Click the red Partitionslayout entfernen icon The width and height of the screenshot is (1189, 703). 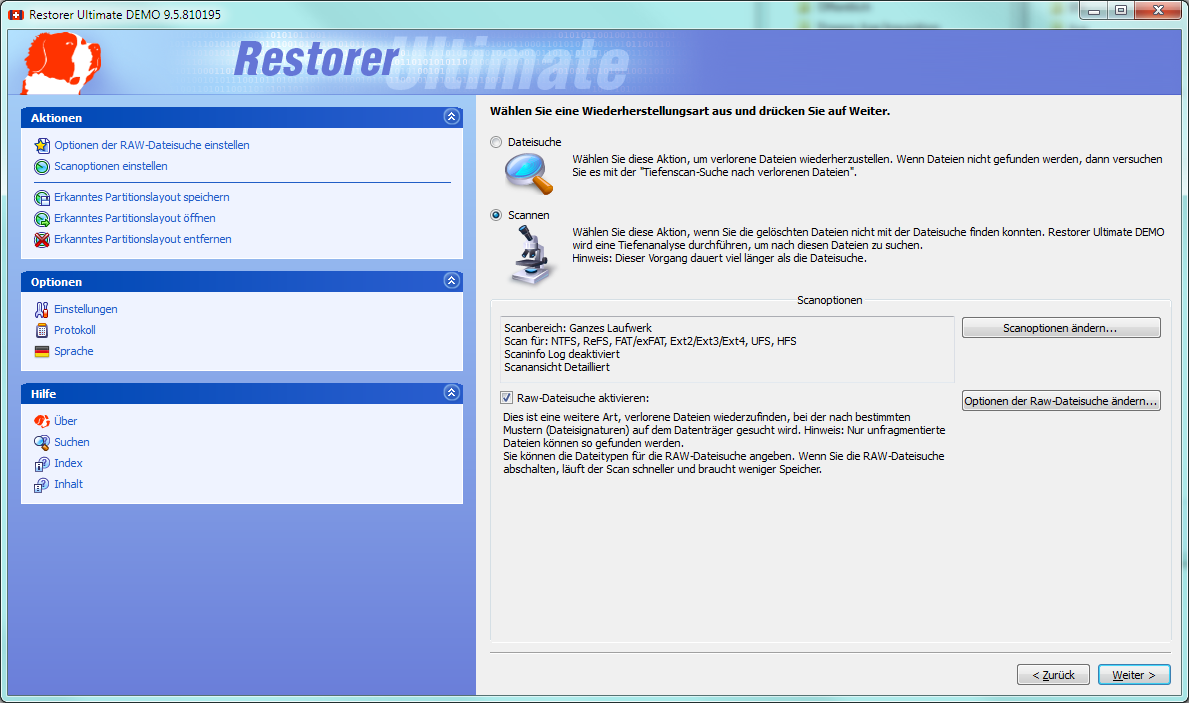42,240
